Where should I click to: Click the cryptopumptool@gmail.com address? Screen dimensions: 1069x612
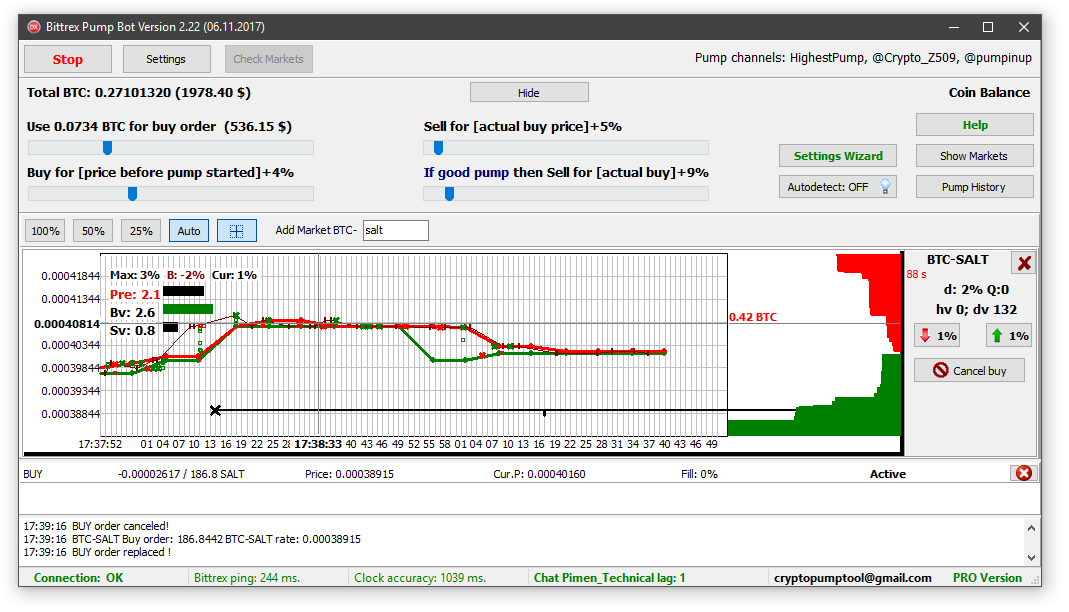(852, 578)
